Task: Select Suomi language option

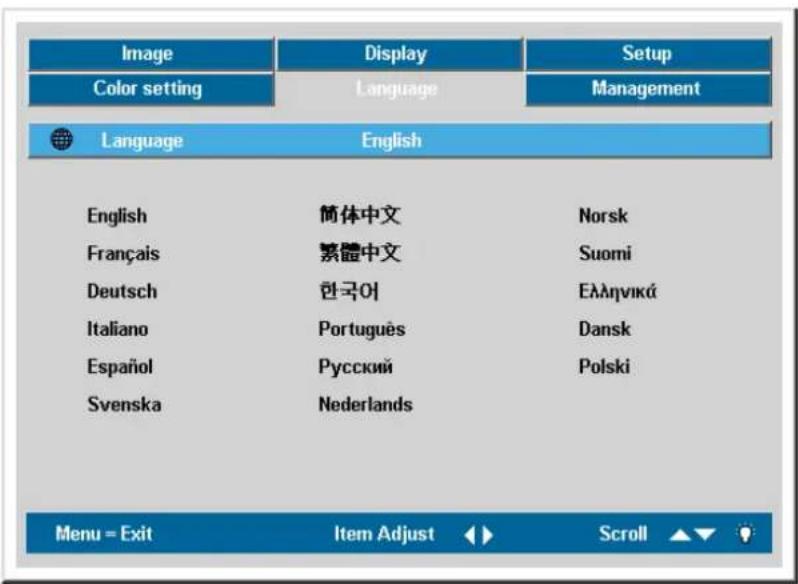Action: (605, 253)
